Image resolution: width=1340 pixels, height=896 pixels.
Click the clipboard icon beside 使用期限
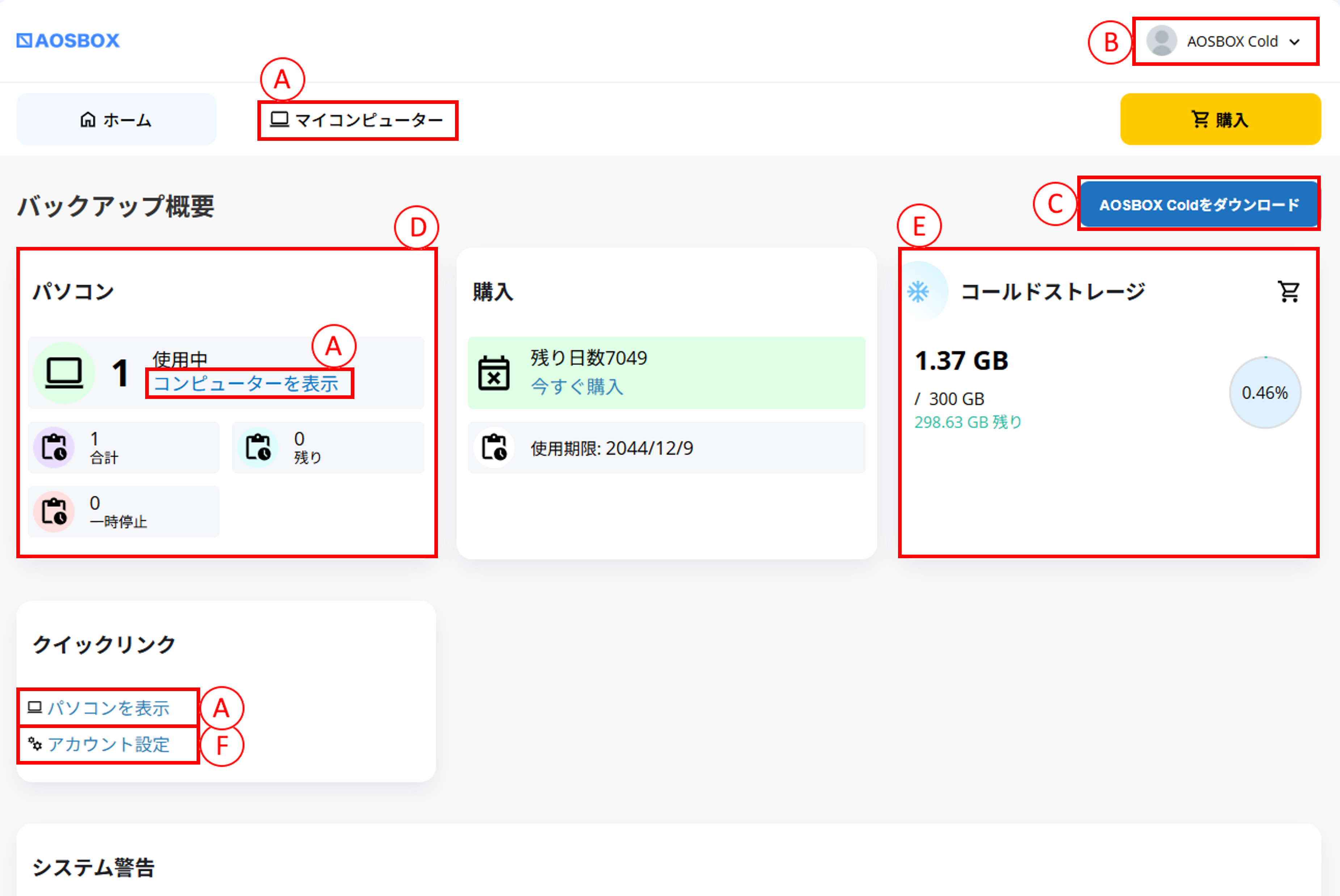pos(494,447)
